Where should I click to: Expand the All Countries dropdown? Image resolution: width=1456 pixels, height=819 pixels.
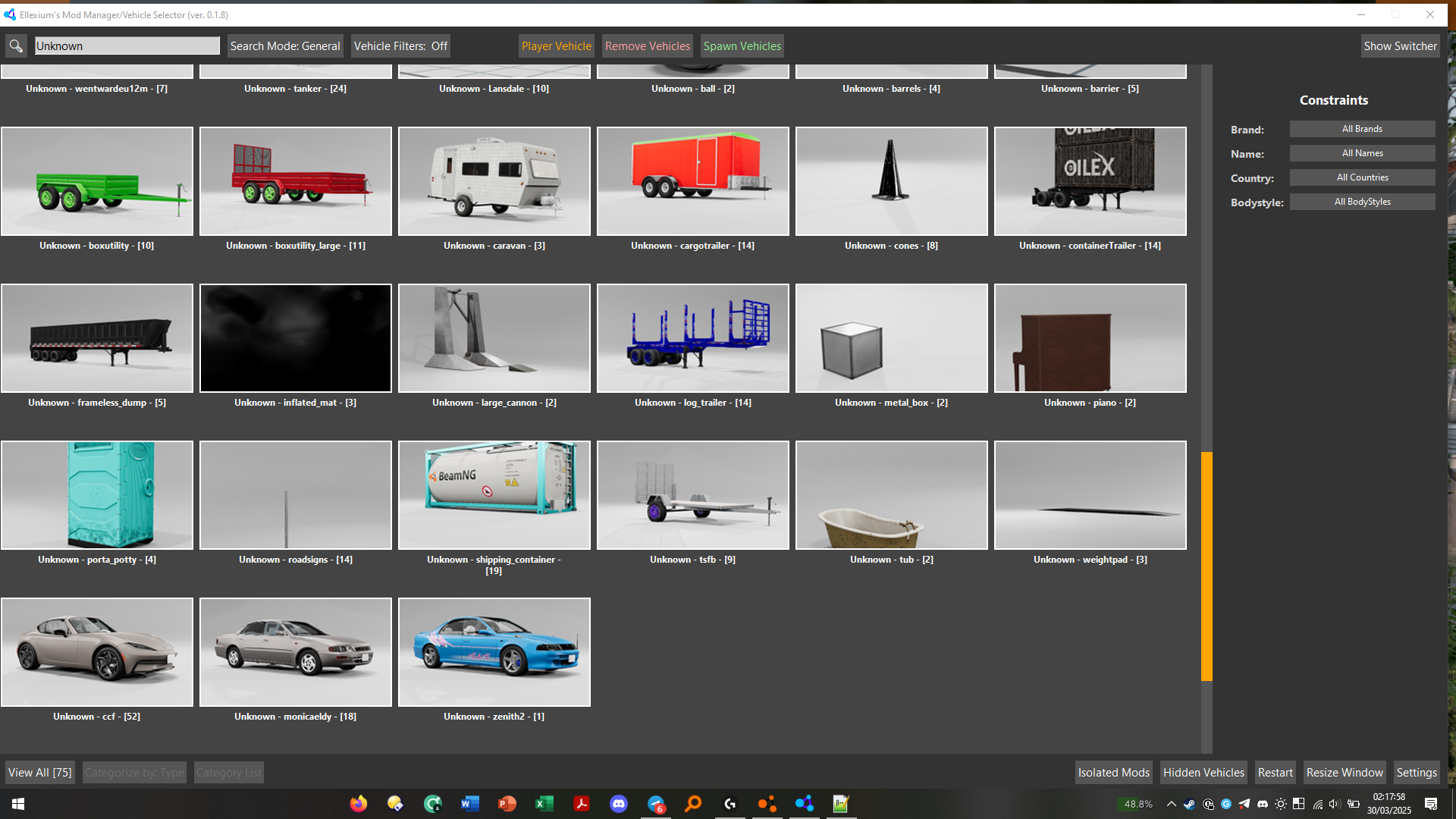[x=1362, y=177]
